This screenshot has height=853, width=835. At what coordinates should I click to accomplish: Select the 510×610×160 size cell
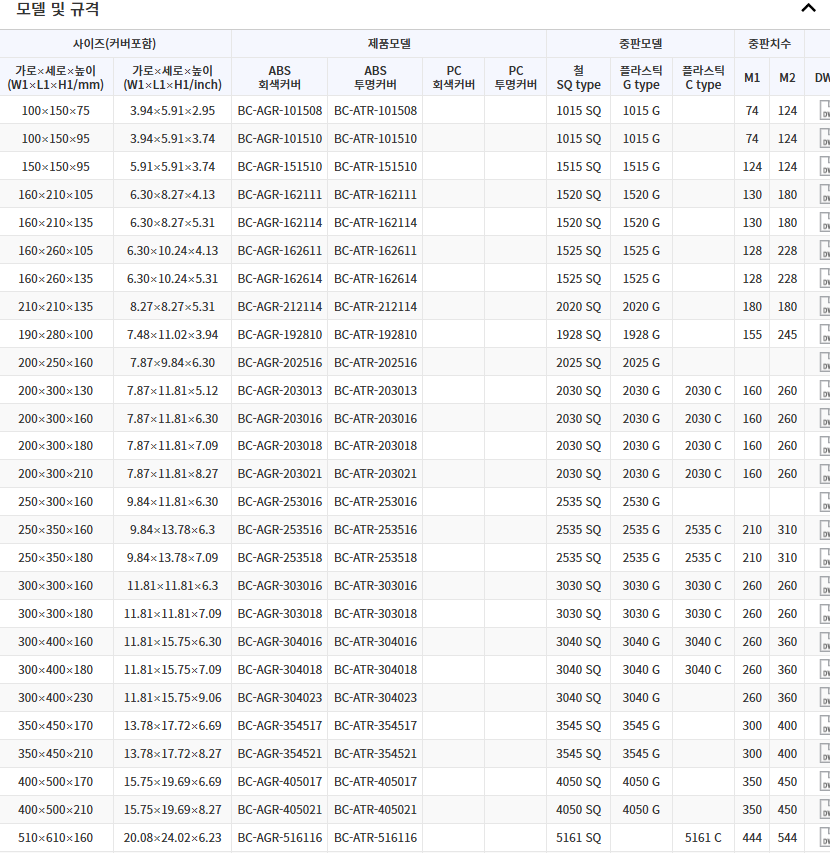click(x=56, y=838)
